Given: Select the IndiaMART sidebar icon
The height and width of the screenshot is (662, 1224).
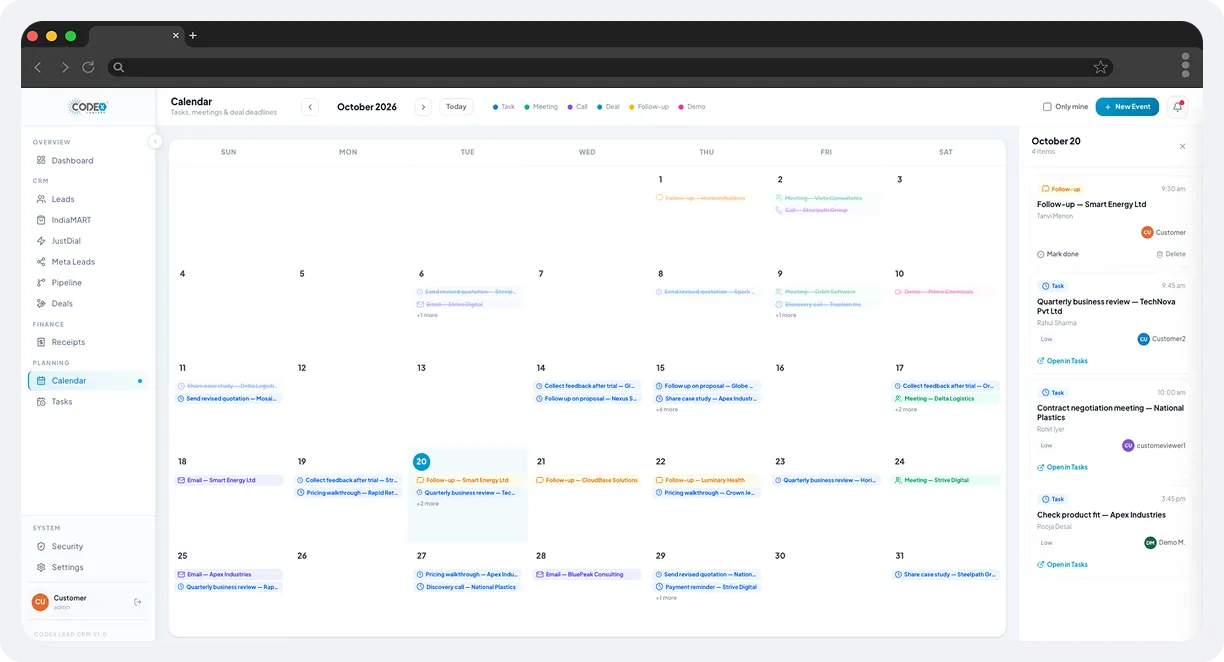Looking at the screenshot, I should 41,220.
